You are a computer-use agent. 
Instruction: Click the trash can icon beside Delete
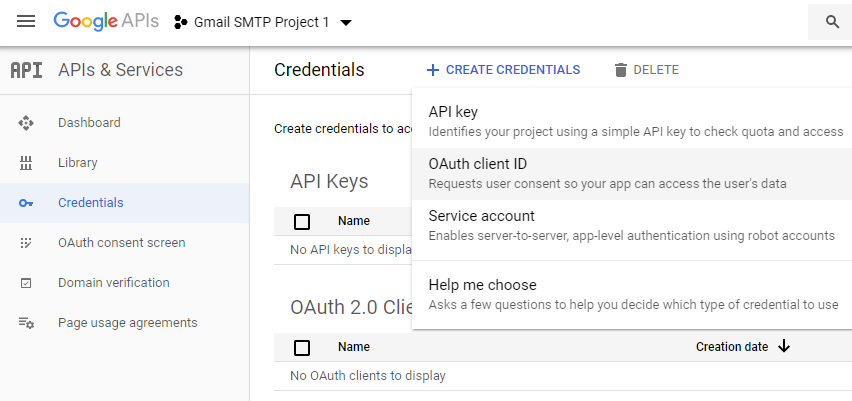(x=621, y=70)
